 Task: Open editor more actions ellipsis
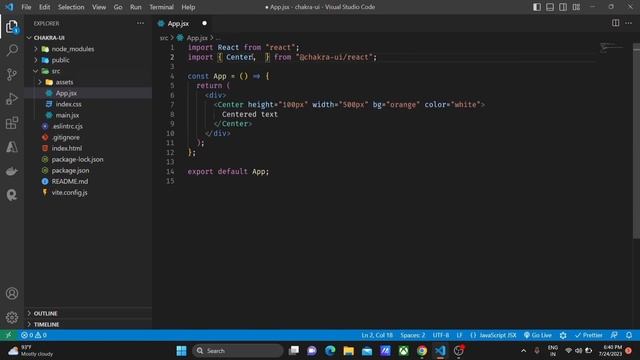pyautogui.click(x=629, y=23)
